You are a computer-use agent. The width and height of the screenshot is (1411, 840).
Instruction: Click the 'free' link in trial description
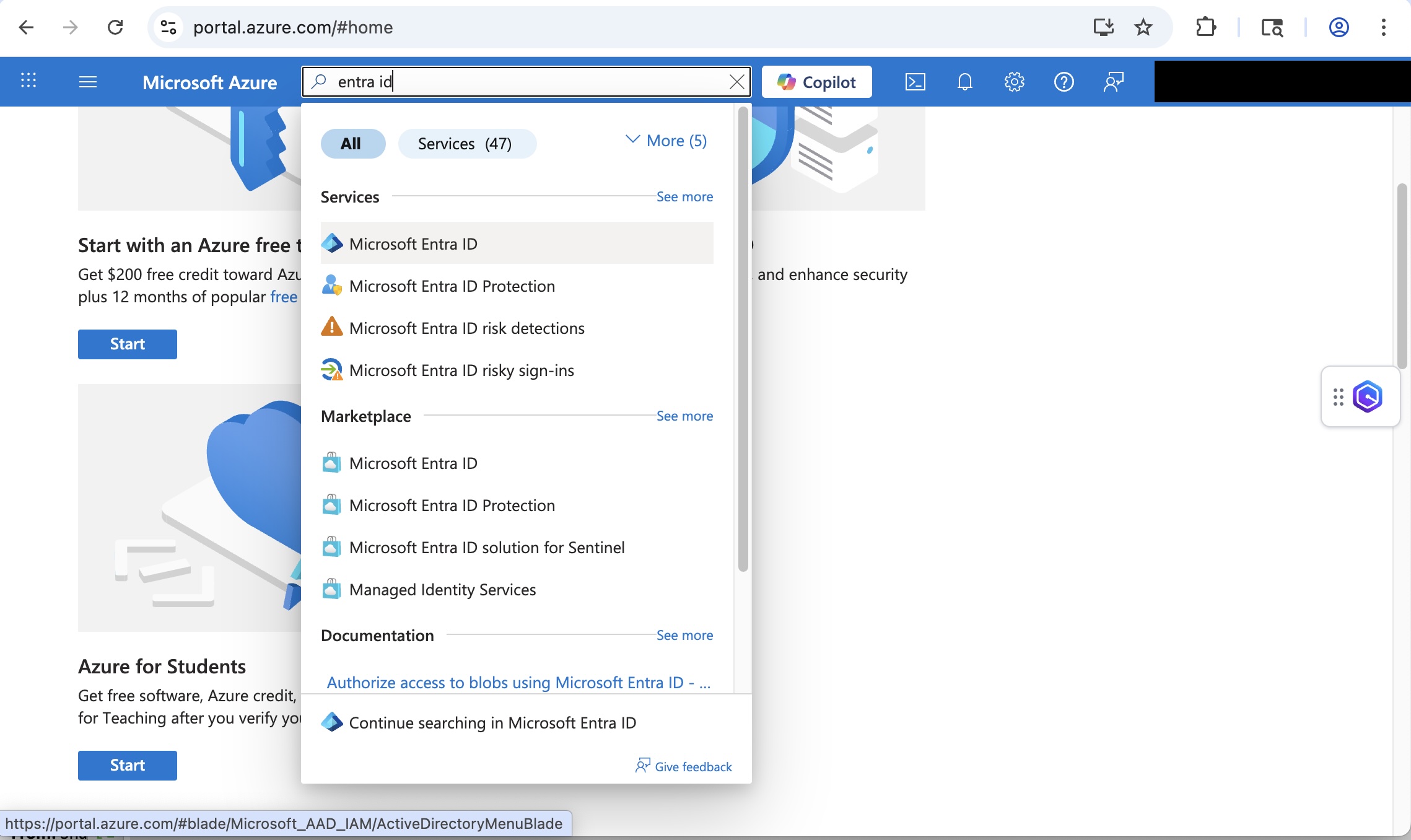(x=284, y=297)
